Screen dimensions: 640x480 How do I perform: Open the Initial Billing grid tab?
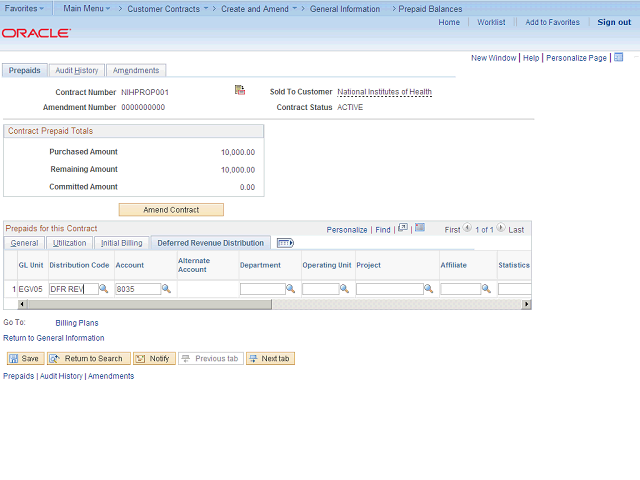coord(122,243)
